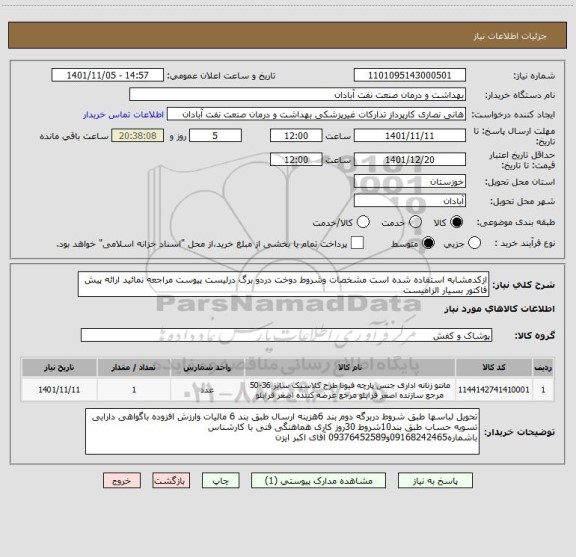Click product code cell 114414274141​0001
Viewport: 576px width, 557px height.
pyautogui.click(x=494, y=389)
